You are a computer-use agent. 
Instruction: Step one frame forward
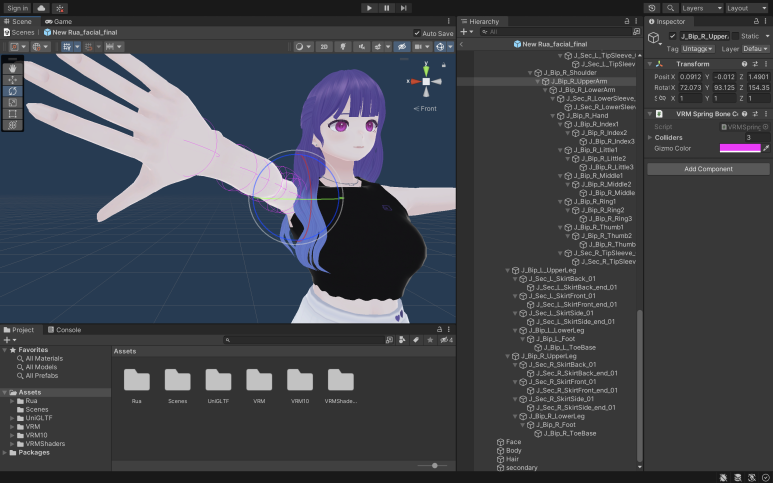pos(403,8)
